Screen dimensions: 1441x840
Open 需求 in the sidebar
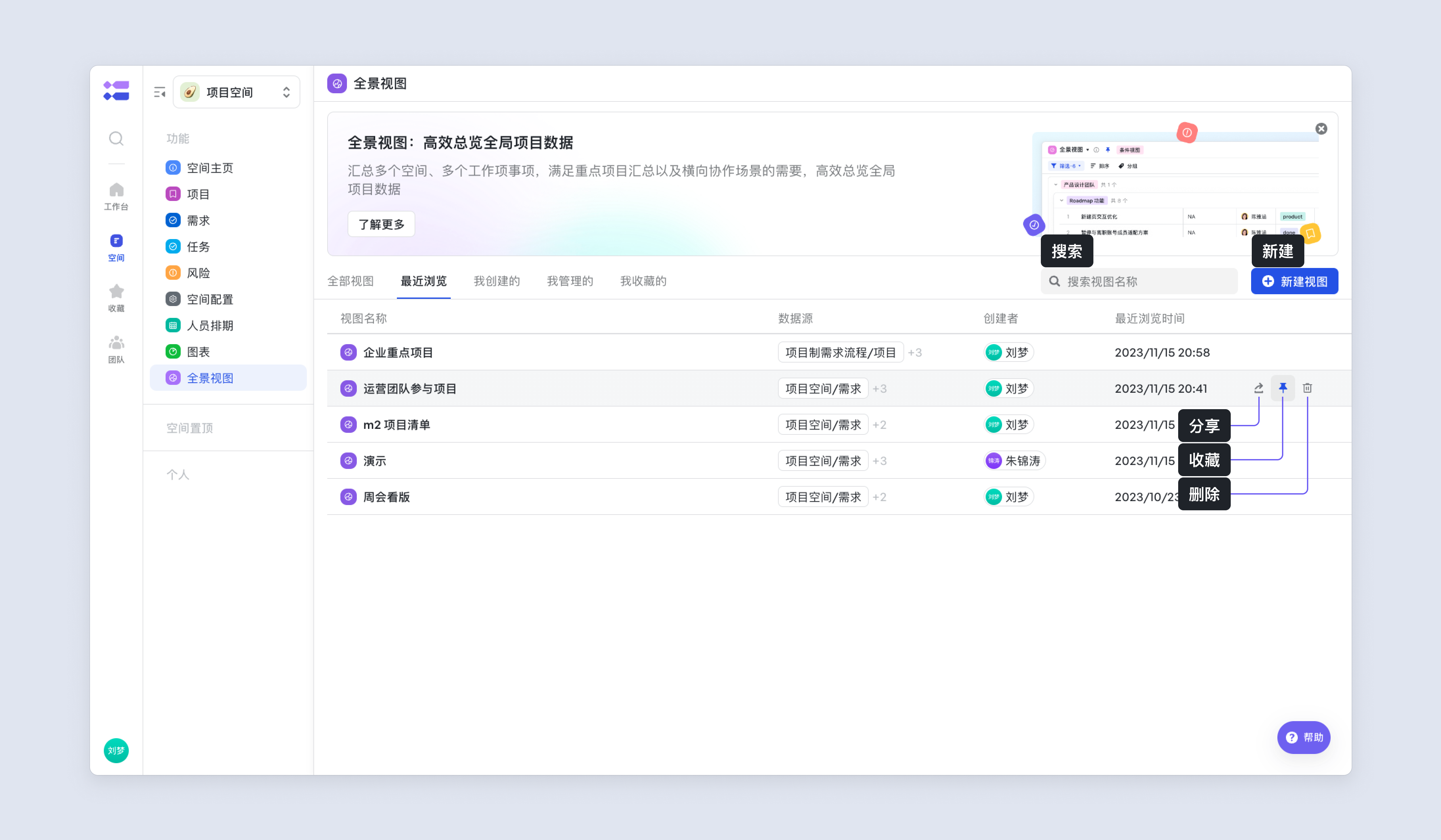pyautogui.click(x=228, y=220)
